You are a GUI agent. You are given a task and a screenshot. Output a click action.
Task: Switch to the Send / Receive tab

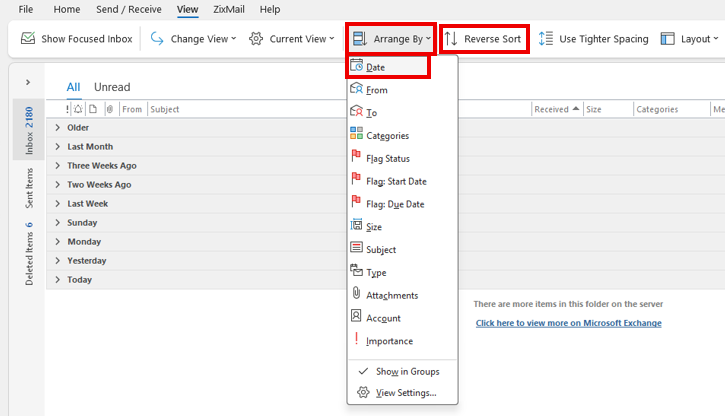129,9
